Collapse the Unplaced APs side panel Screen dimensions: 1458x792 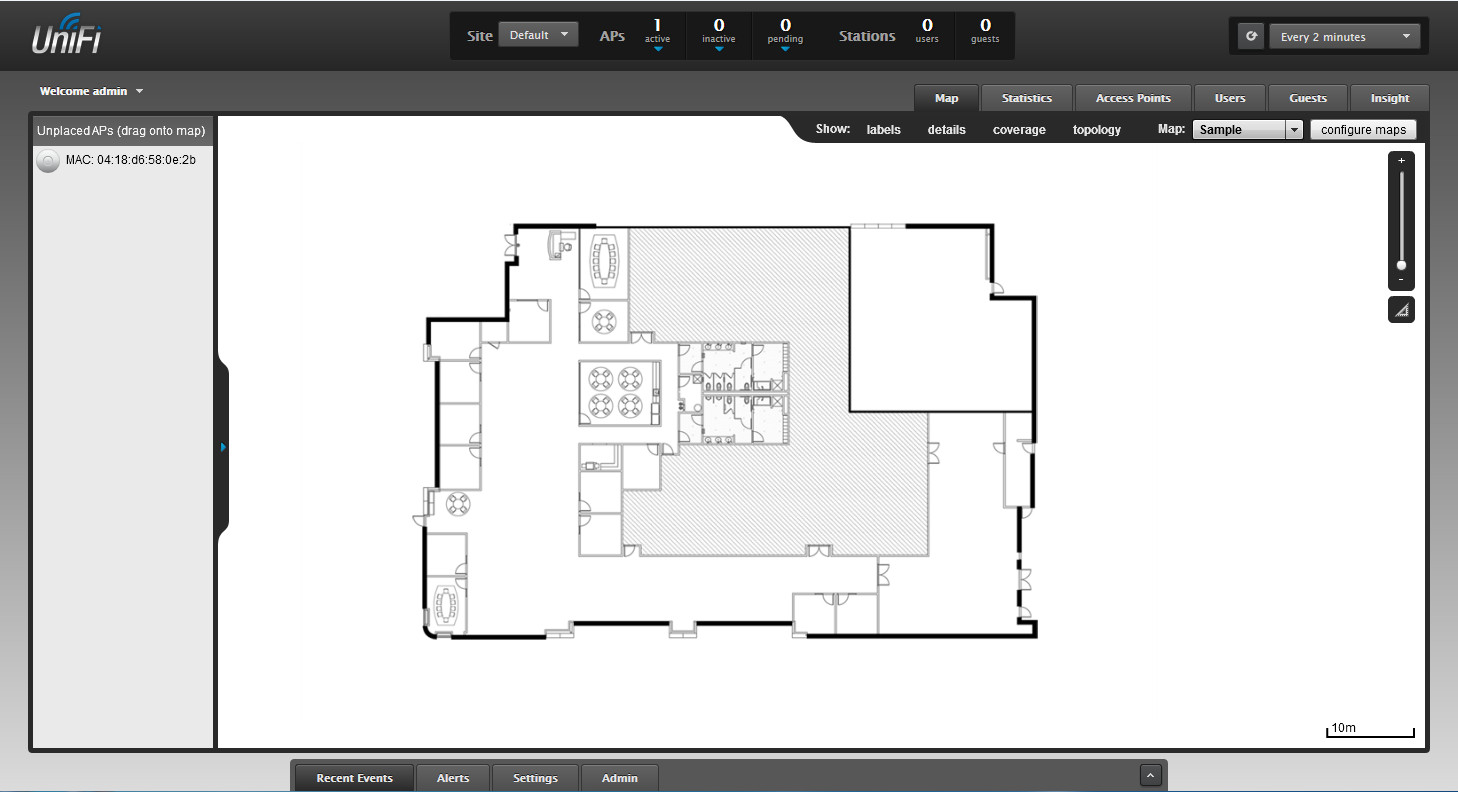pos(223,447)
